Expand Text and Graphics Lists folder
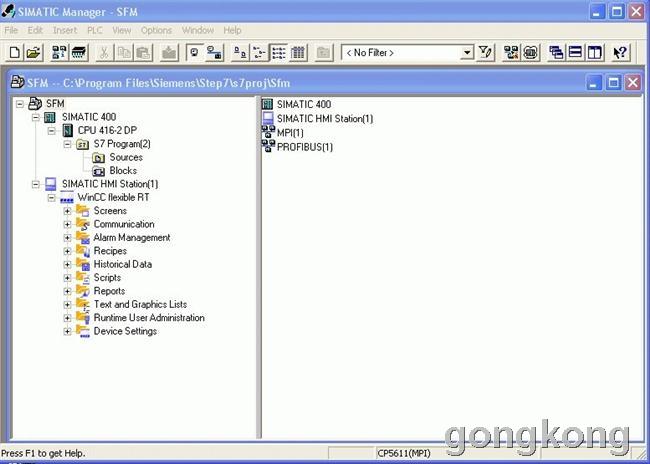The height and width of the screenshot is (464, 650). pos(67,305)
